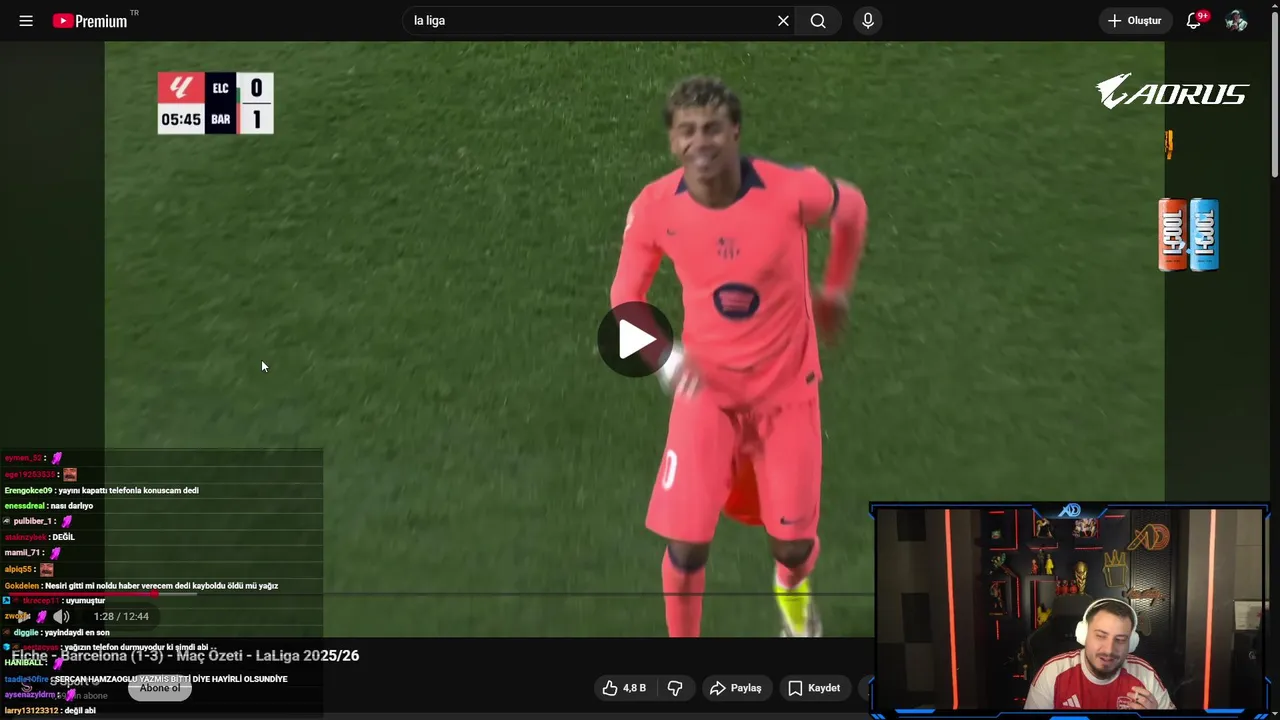
Task: Click the LaLiga scoreboard overlay
Action: click(215, 103)
